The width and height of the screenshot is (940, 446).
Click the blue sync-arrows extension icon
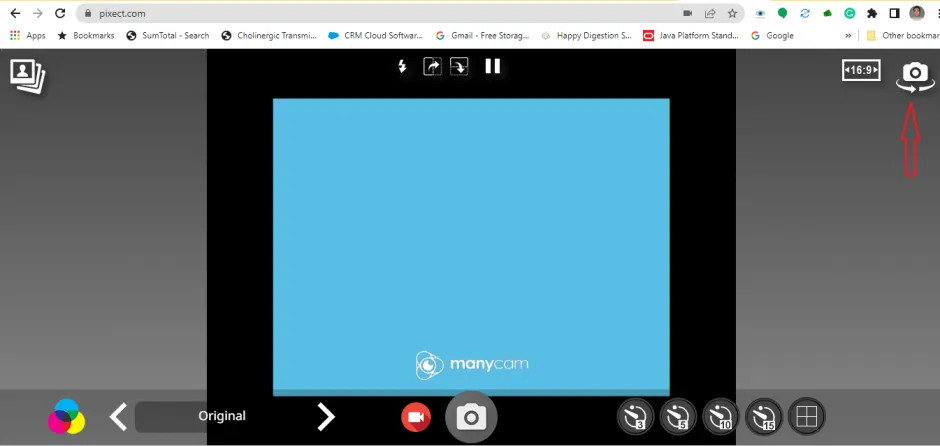pos(805,13)
